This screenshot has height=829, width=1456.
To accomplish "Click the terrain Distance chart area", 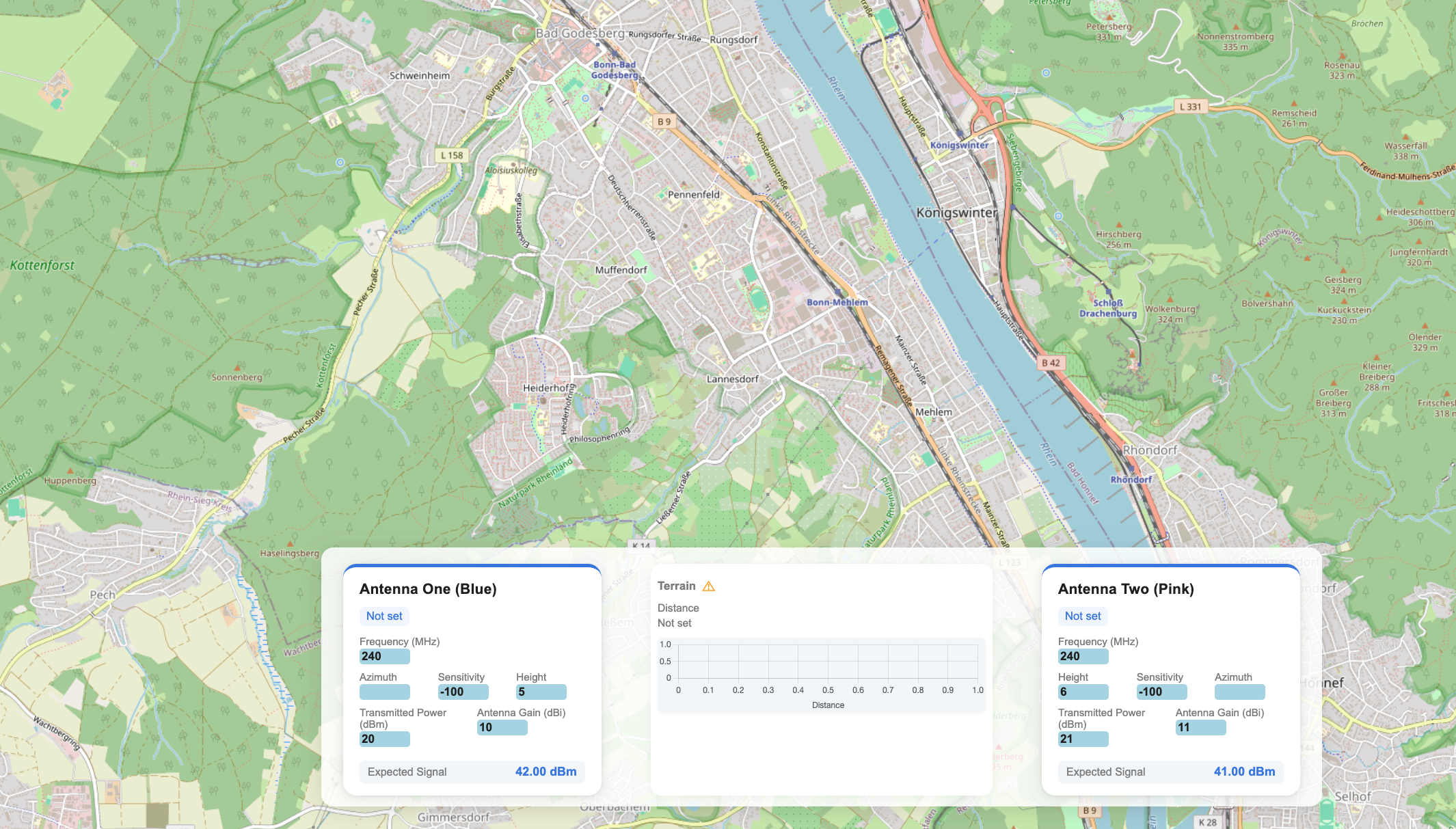I will [827, 661].
